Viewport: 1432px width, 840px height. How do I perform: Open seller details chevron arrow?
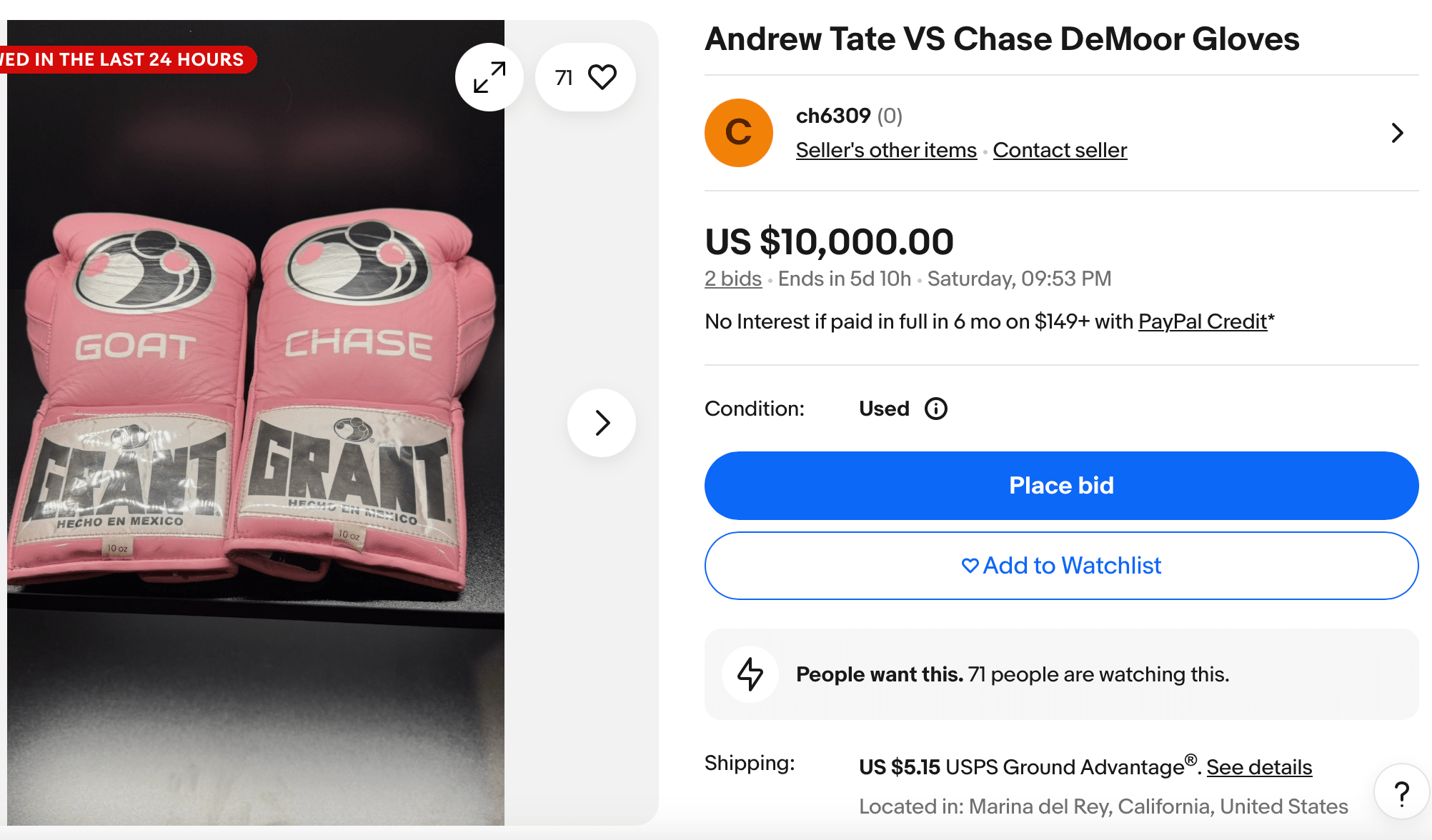(1397, 133)
